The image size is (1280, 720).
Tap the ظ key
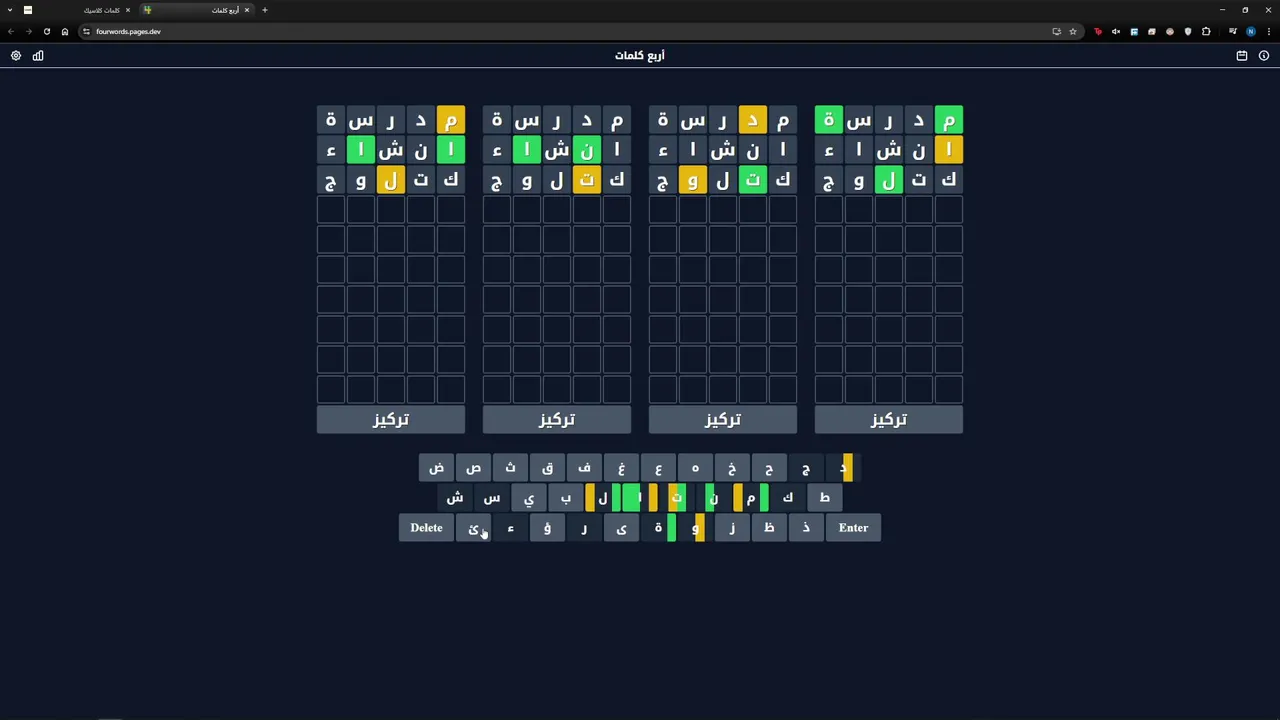click(770, 528)
